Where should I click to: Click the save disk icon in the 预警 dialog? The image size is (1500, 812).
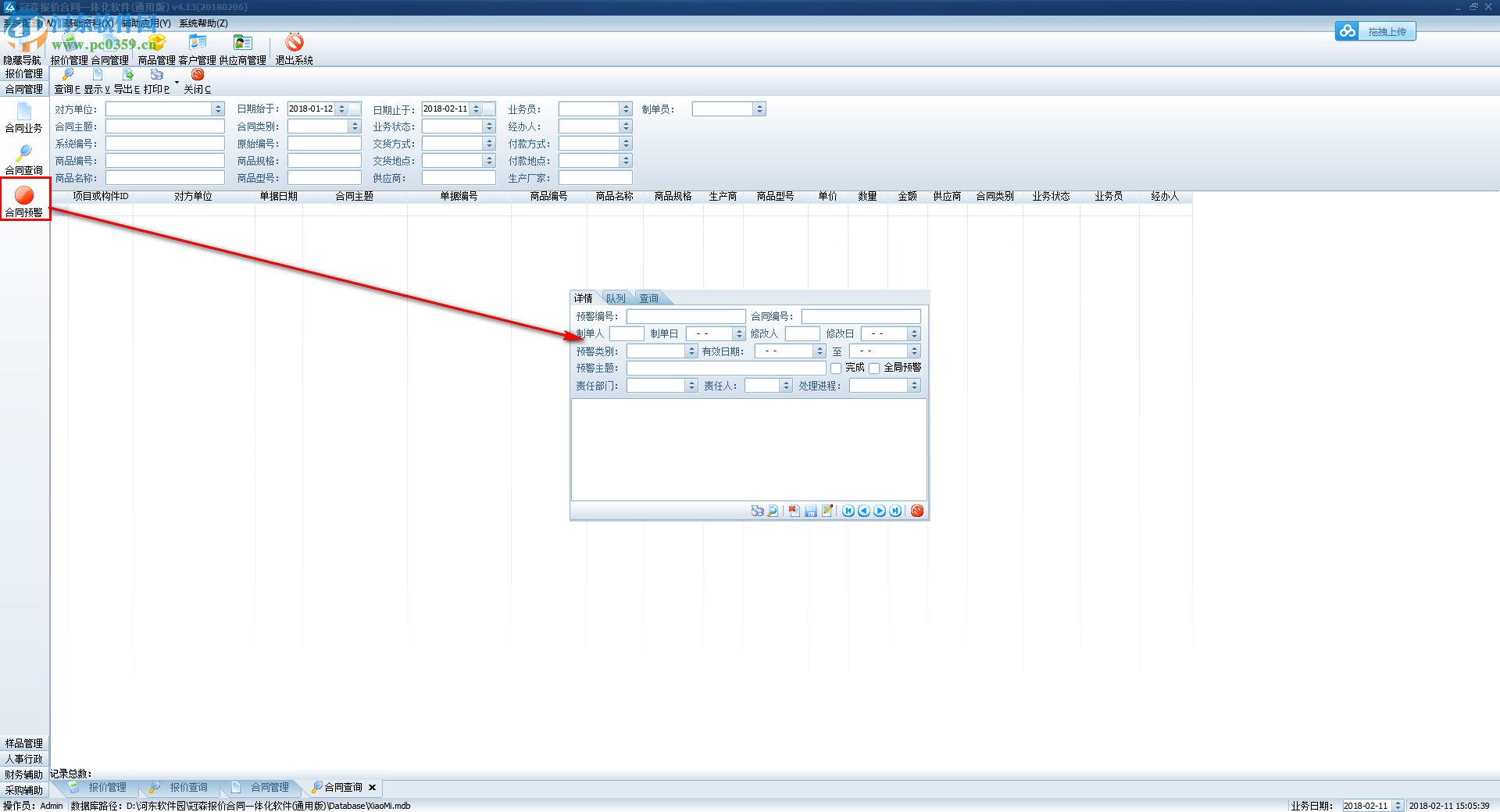(x=811, y=511)
